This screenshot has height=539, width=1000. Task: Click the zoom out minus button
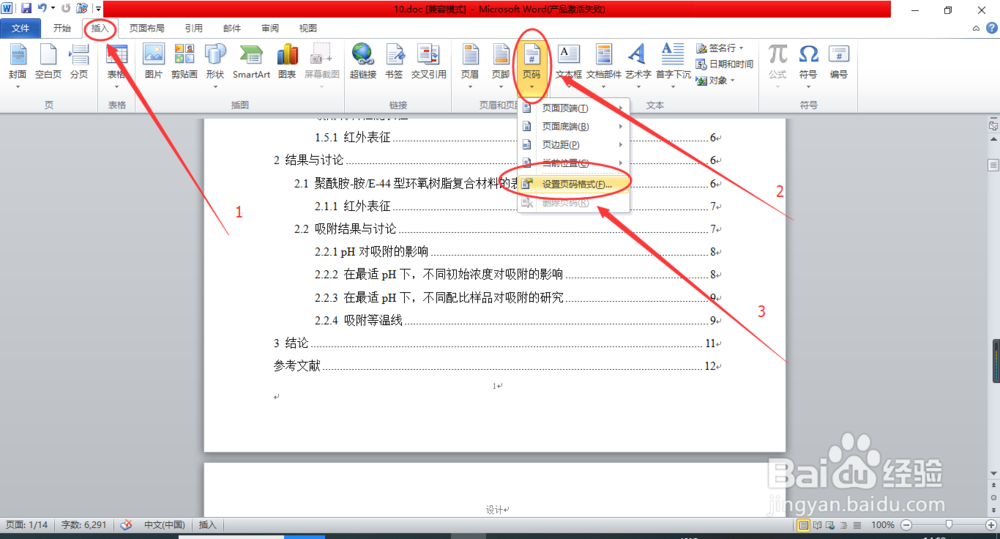pos(906,525)
